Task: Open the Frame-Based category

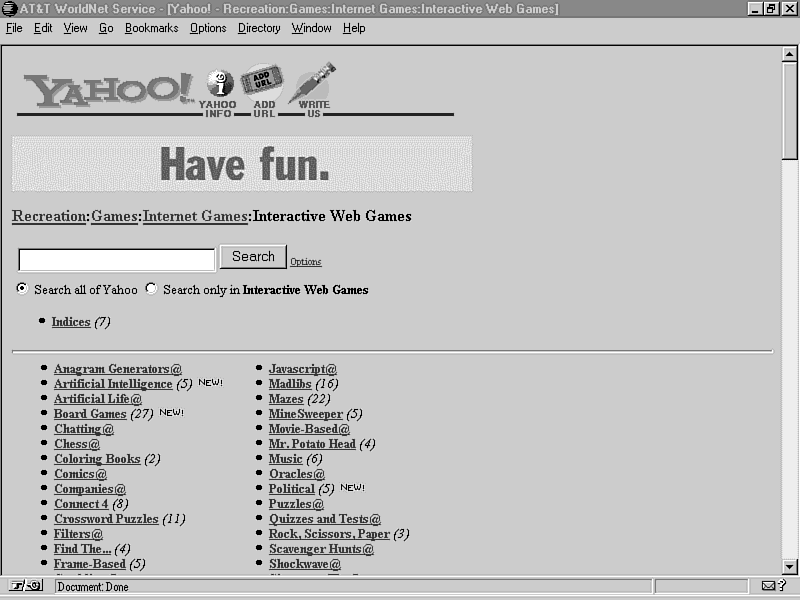Action: tap(90, 564)
